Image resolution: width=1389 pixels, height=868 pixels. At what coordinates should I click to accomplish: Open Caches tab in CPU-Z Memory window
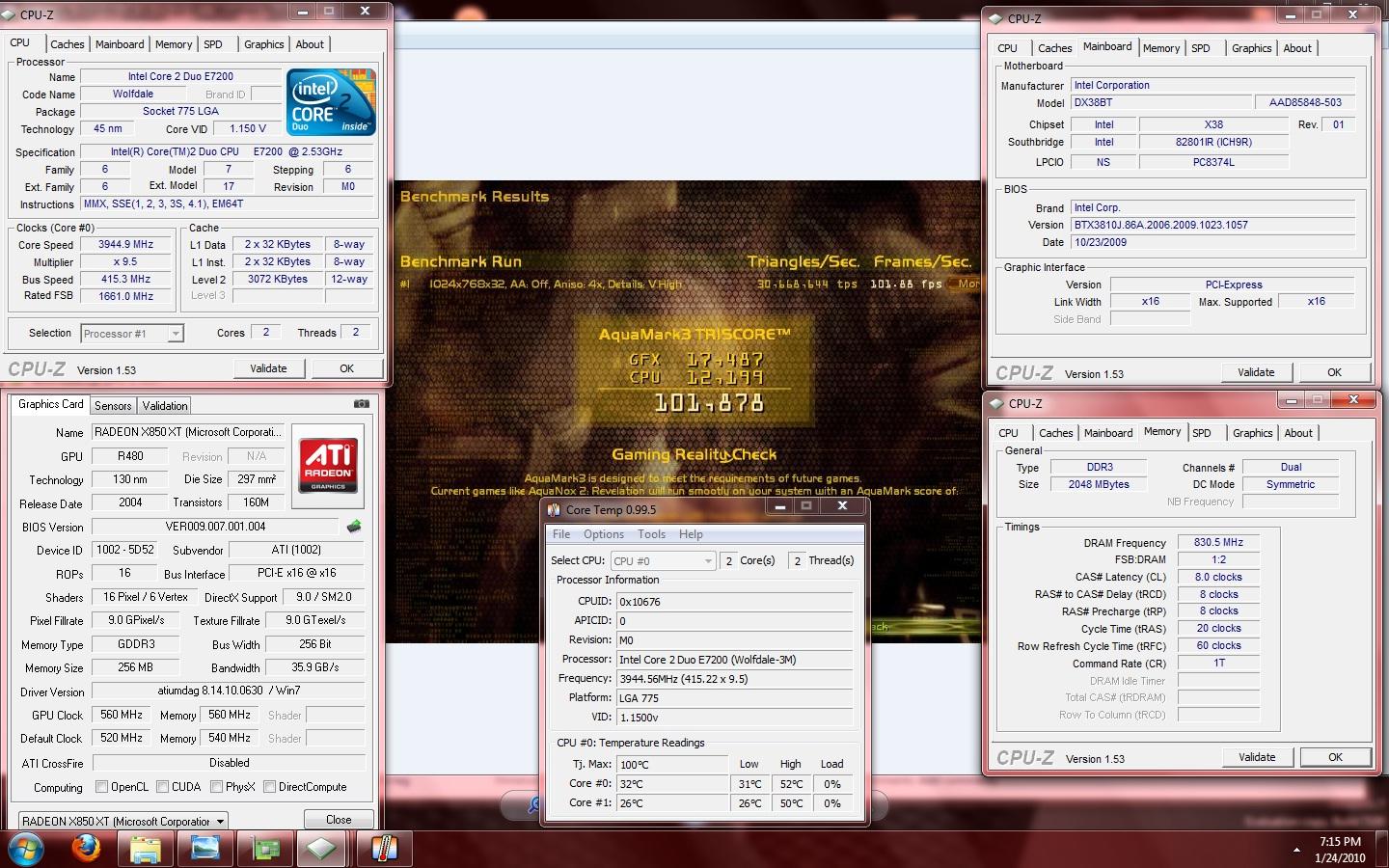(1055, 433)
